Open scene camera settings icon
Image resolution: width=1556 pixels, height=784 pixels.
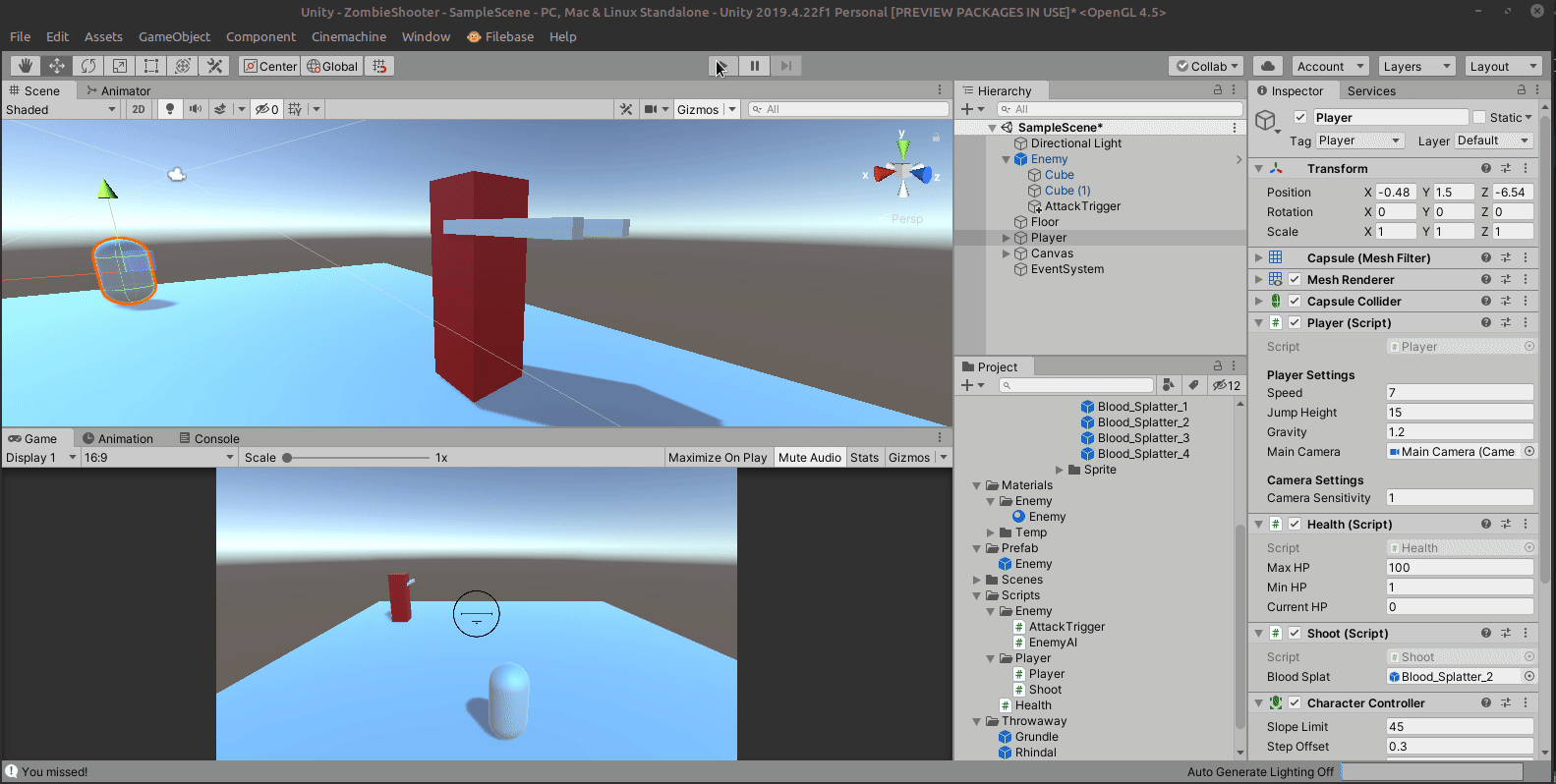[651, 109]
